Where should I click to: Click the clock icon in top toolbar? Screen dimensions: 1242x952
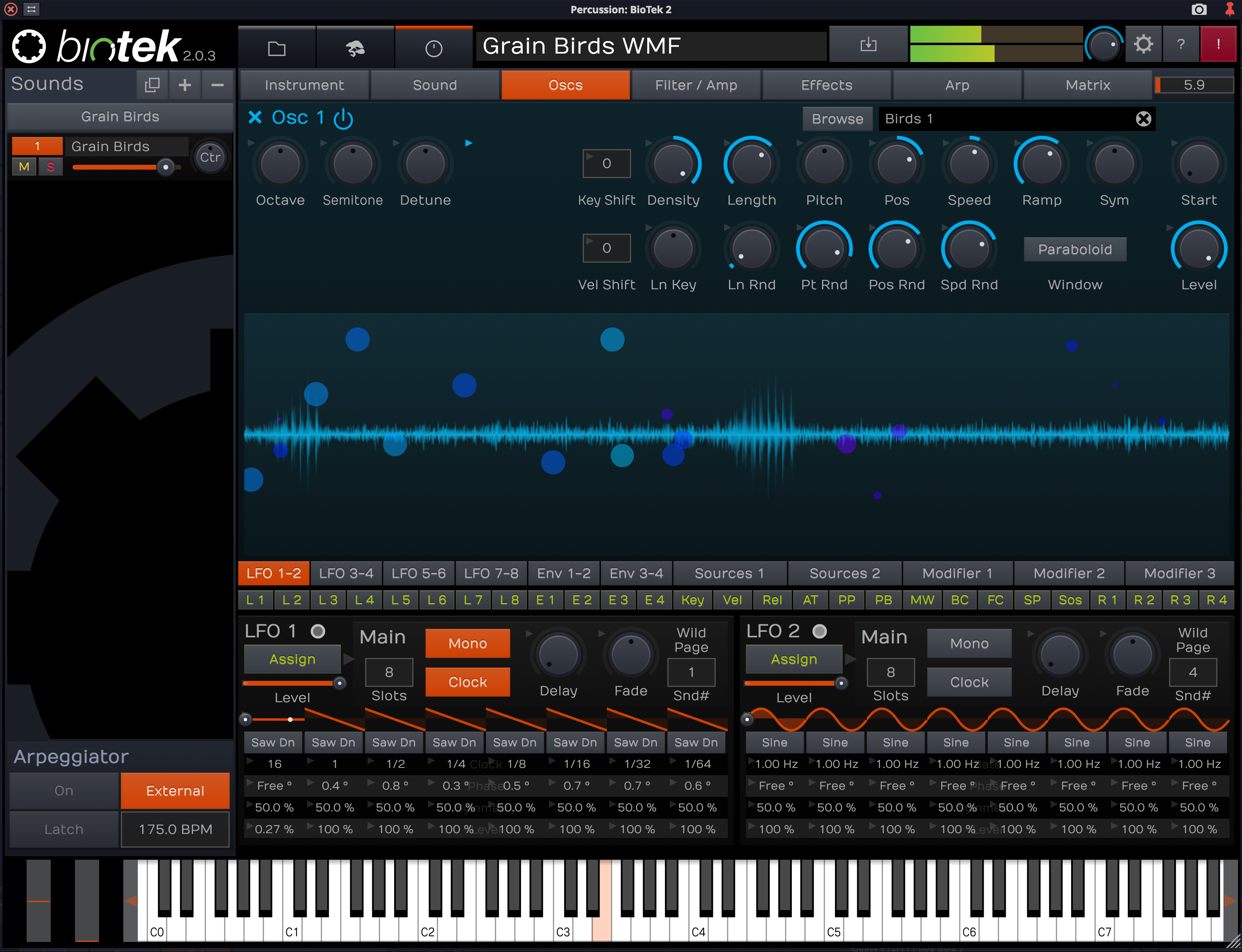coord(434,48)
